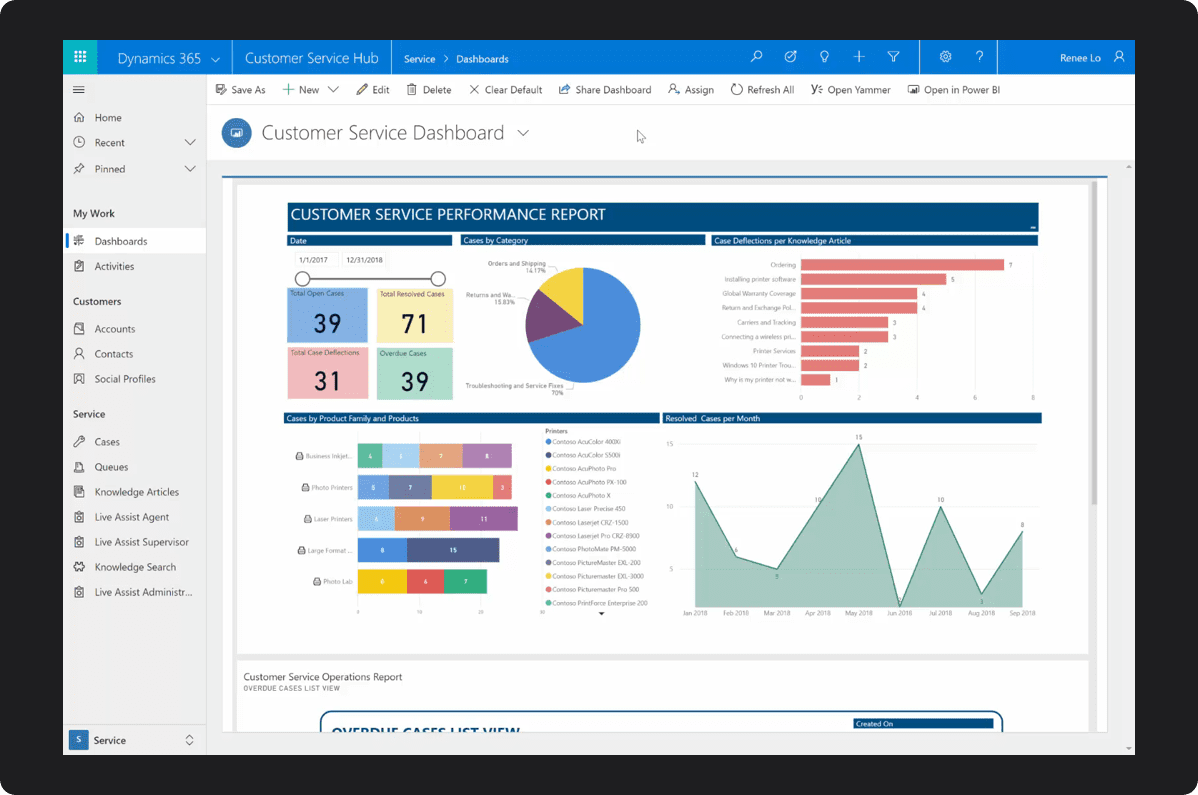Click Customer Service Hub title
Screen dimensions: 1198x795
pyautogui.click(x=312, y=58)
